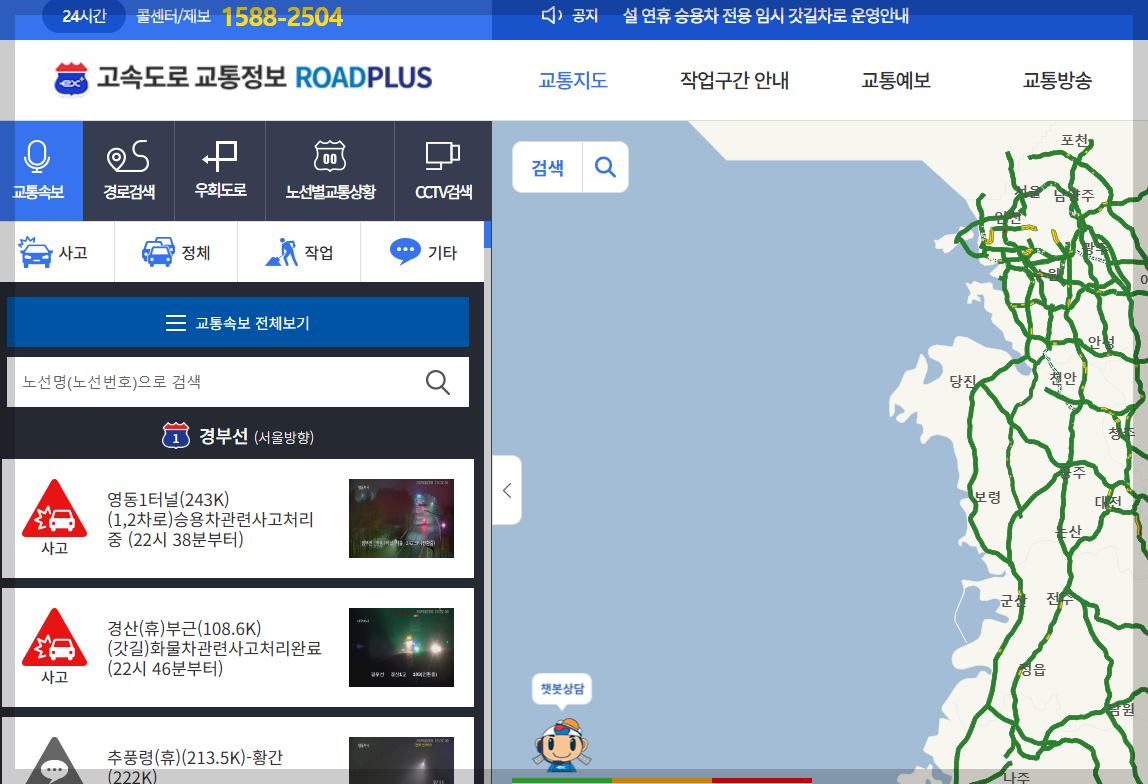Click the 검색 button on the map
Screen dimensions: 1148x784
[547, 167]
